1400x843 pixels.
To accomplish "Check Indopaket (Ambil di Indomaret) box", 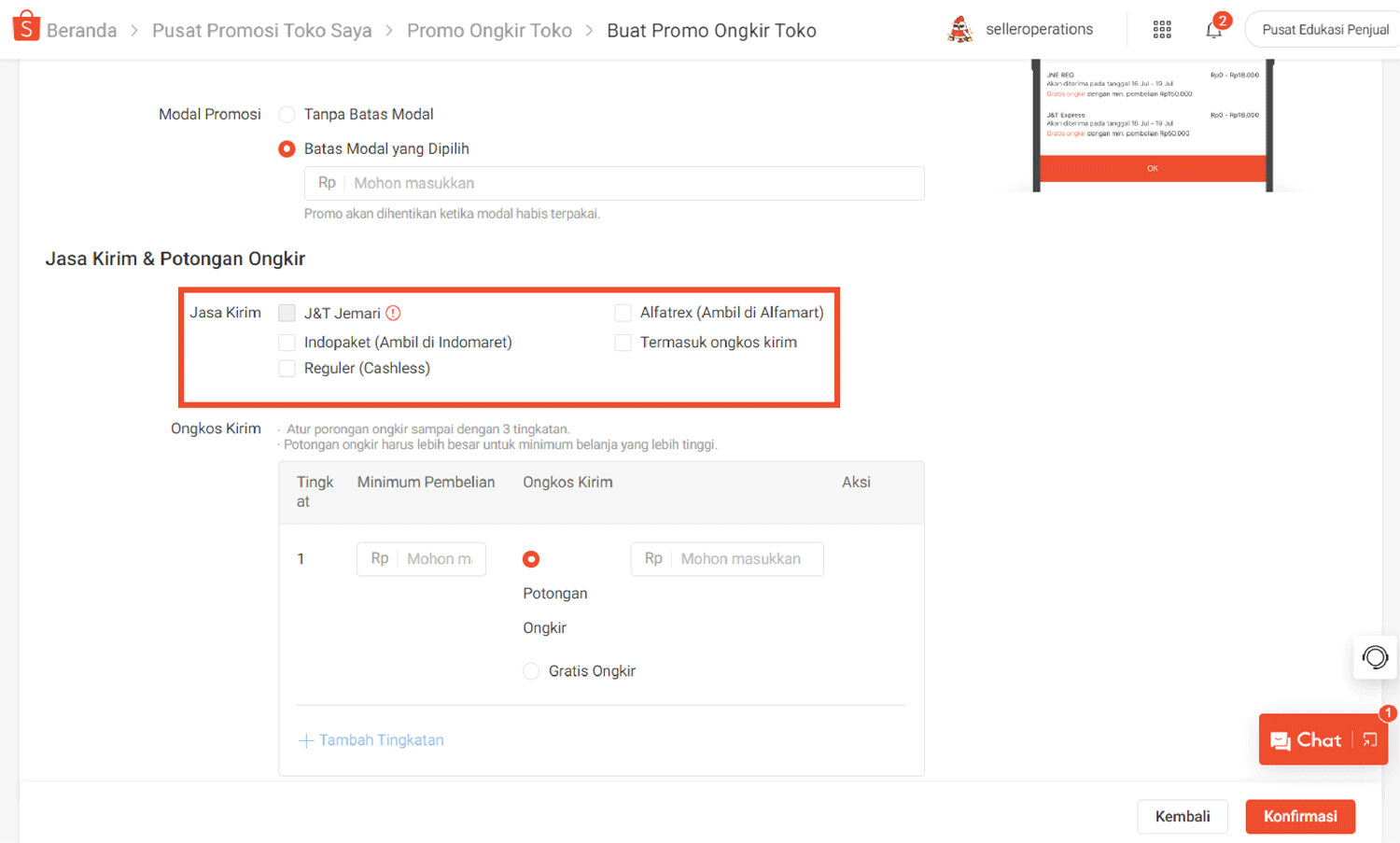I will pos(287,343).
